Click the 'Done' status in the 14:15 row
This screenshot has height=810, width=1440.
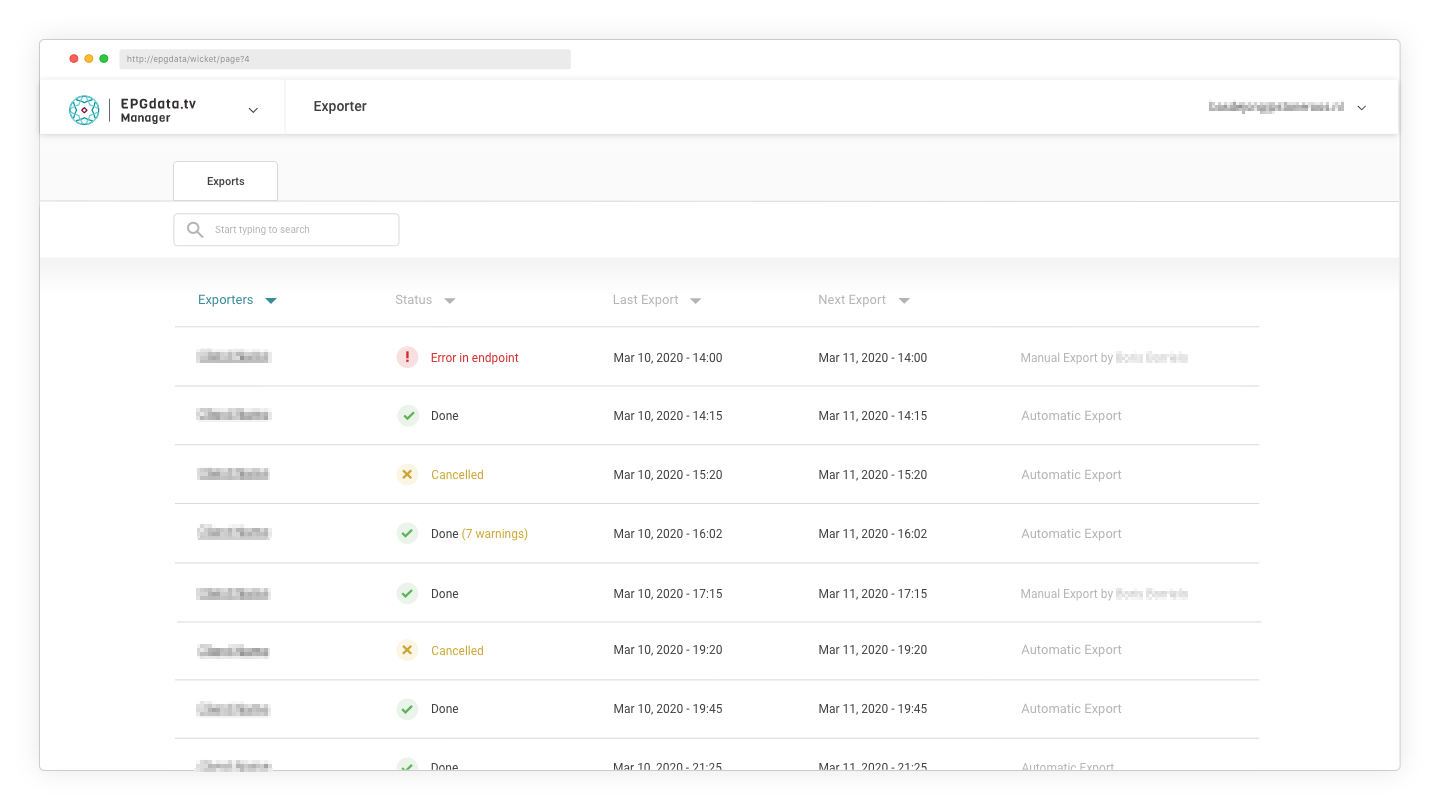pyautogui.click(x=445, y=416)
